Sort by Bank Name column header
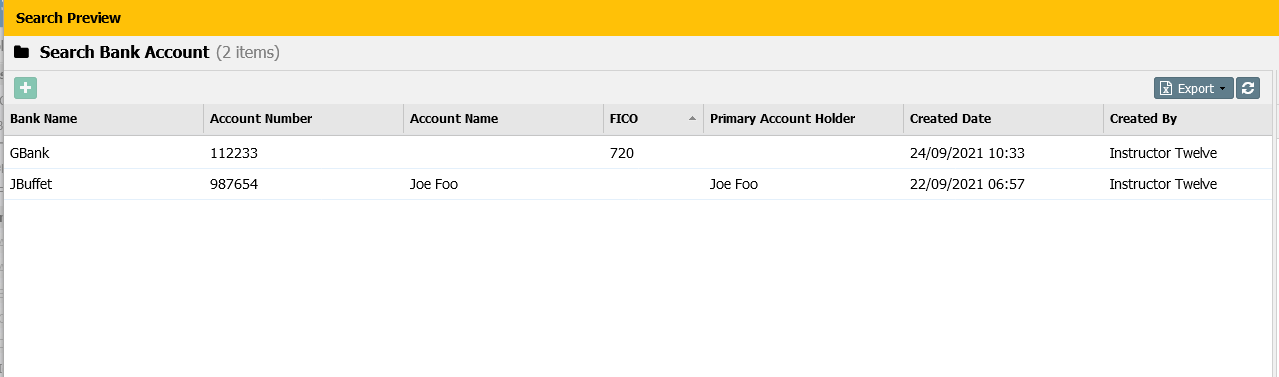The image size is (1279, 377). point(43,118)
